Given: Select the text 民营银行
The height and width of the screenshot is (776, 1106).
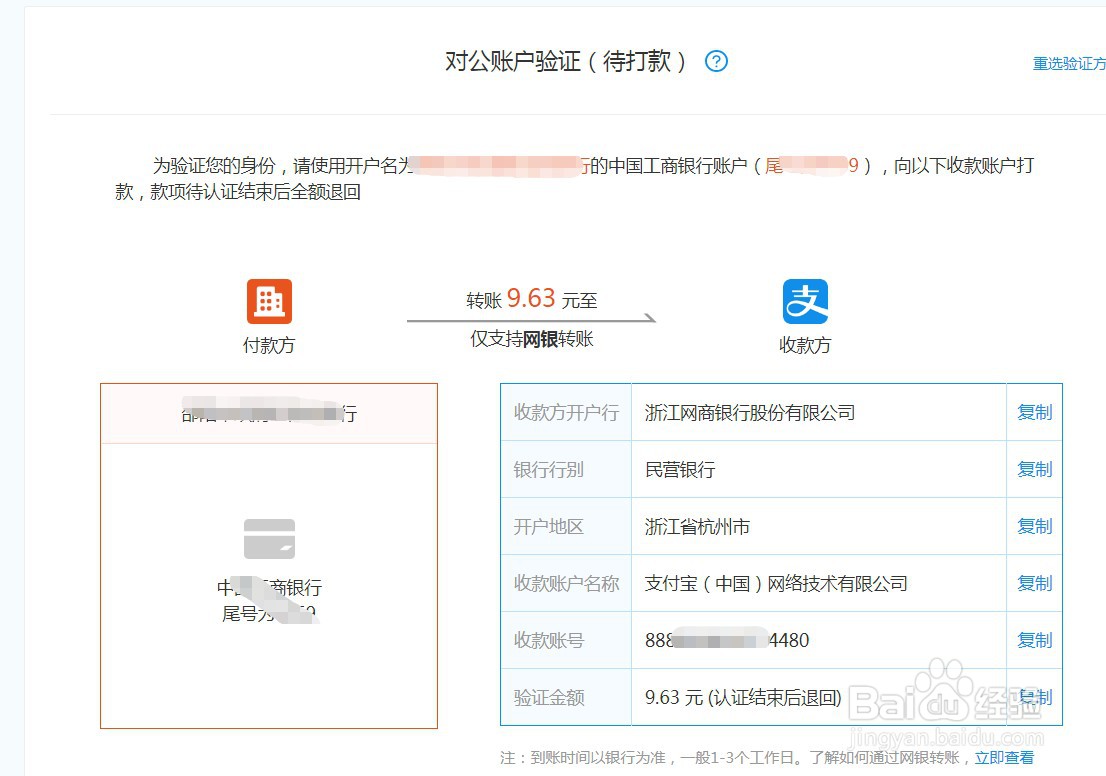Looking at the screenshot, I should 680,470.
